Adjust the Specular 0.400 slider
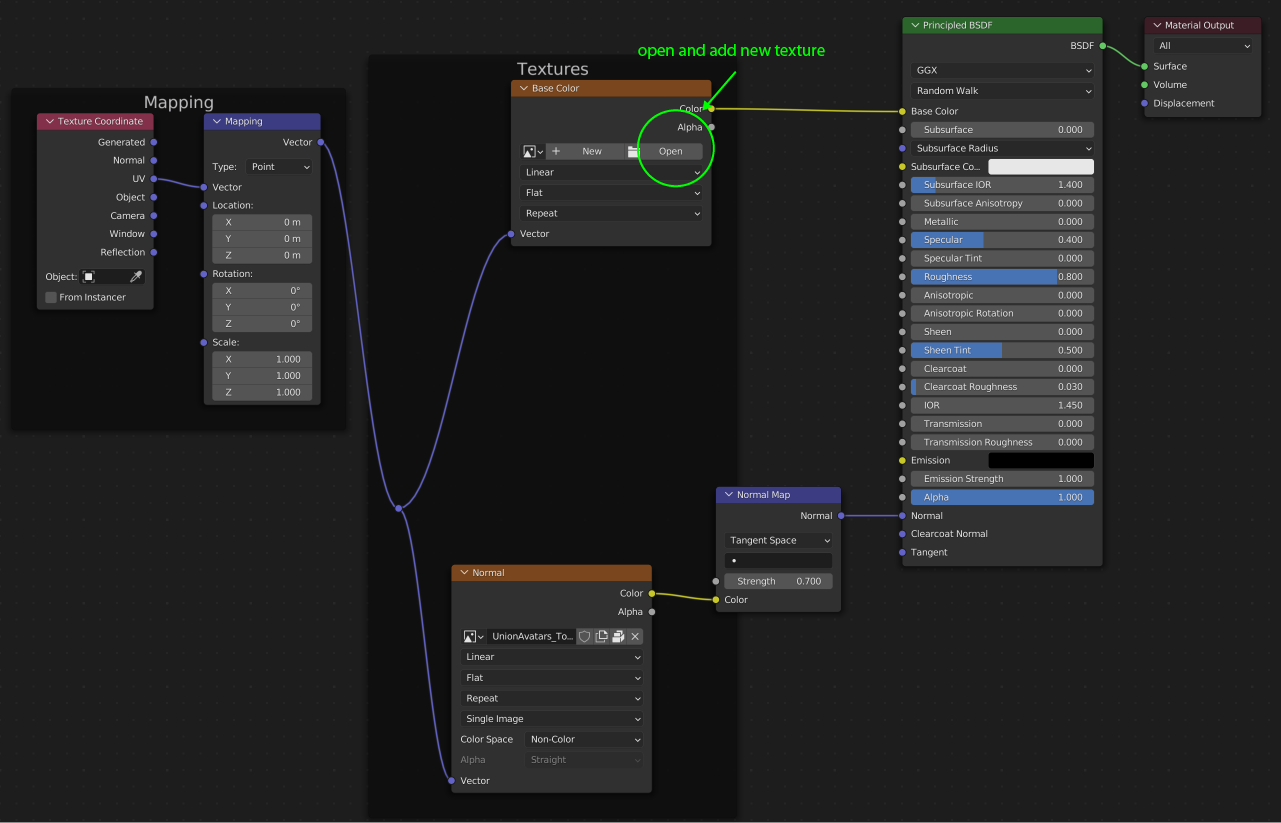Screen dimensions: 1281x823 tap(1002, 240)
